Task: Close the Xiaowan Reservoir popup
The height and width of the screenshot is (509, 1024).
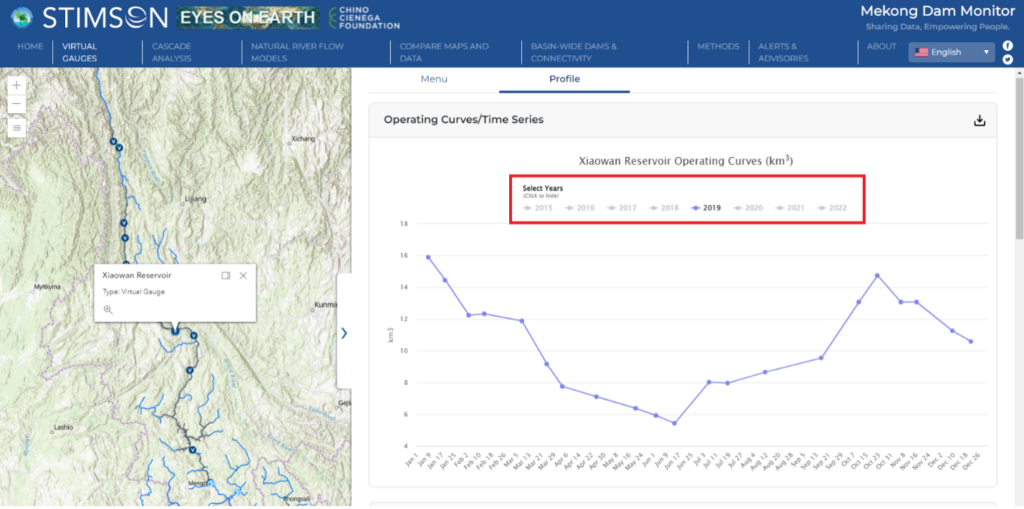Action: pos(243,275)
